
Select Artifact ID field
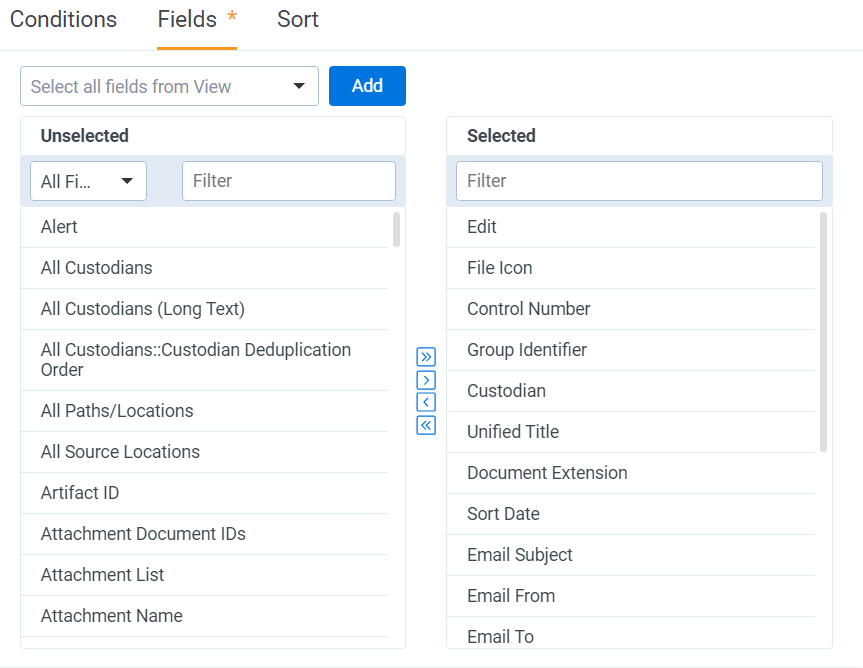[204, 493]
